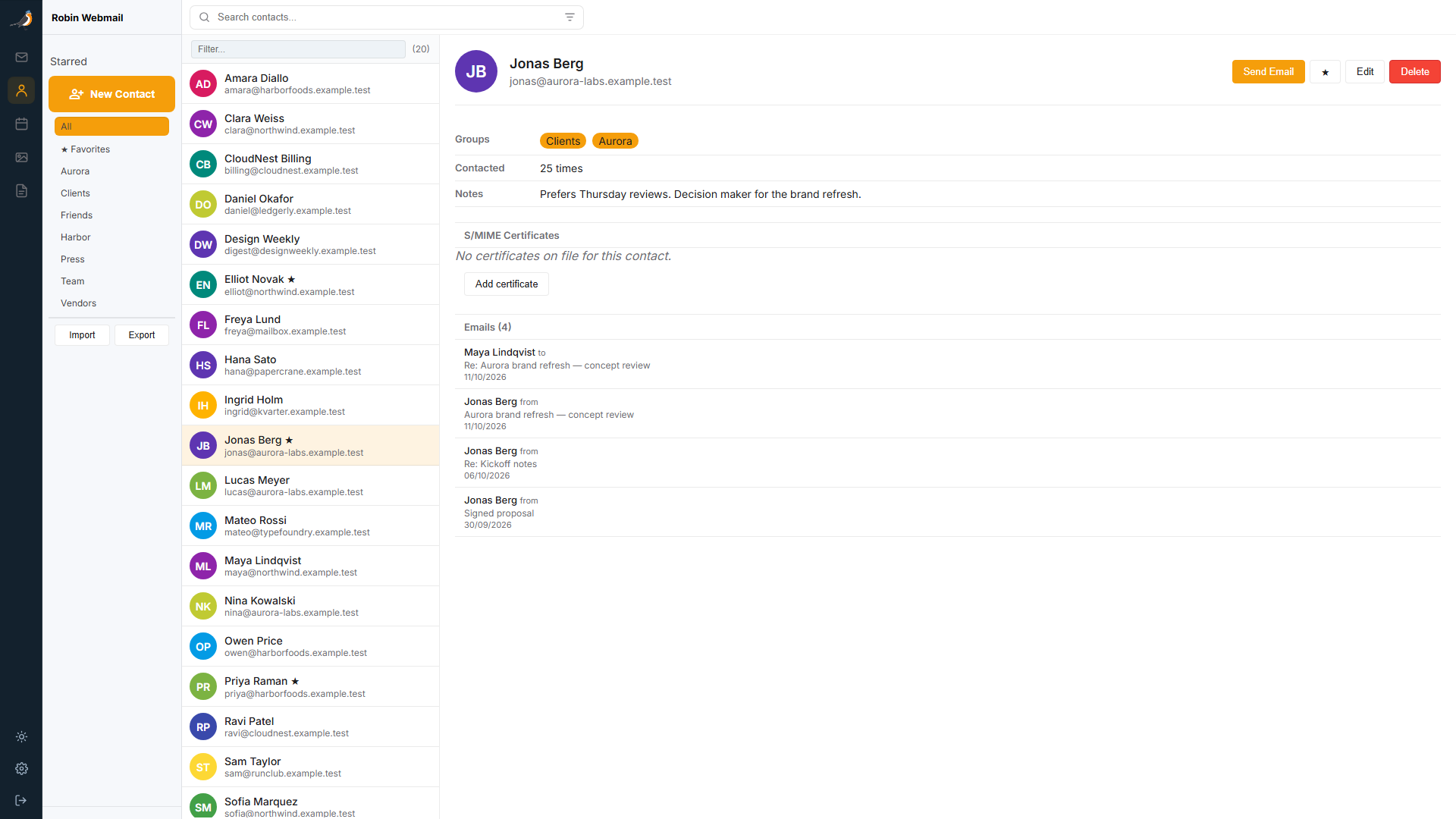Click the Aurora group tag on contact
The width and height of the screenshot is (1456, 819).
615,141
